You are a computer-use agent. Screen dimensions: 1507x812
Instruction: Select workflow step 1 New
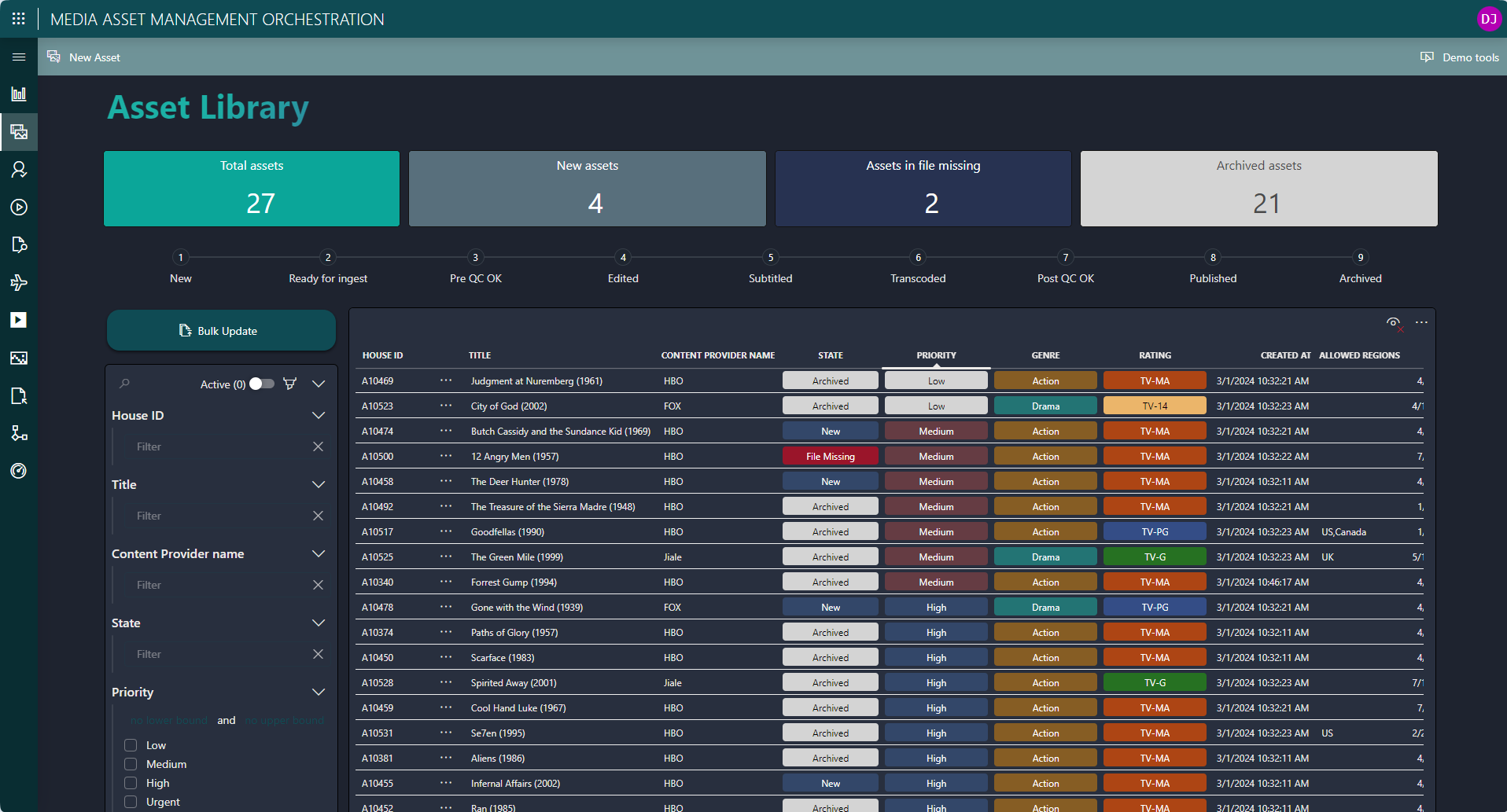181,267
